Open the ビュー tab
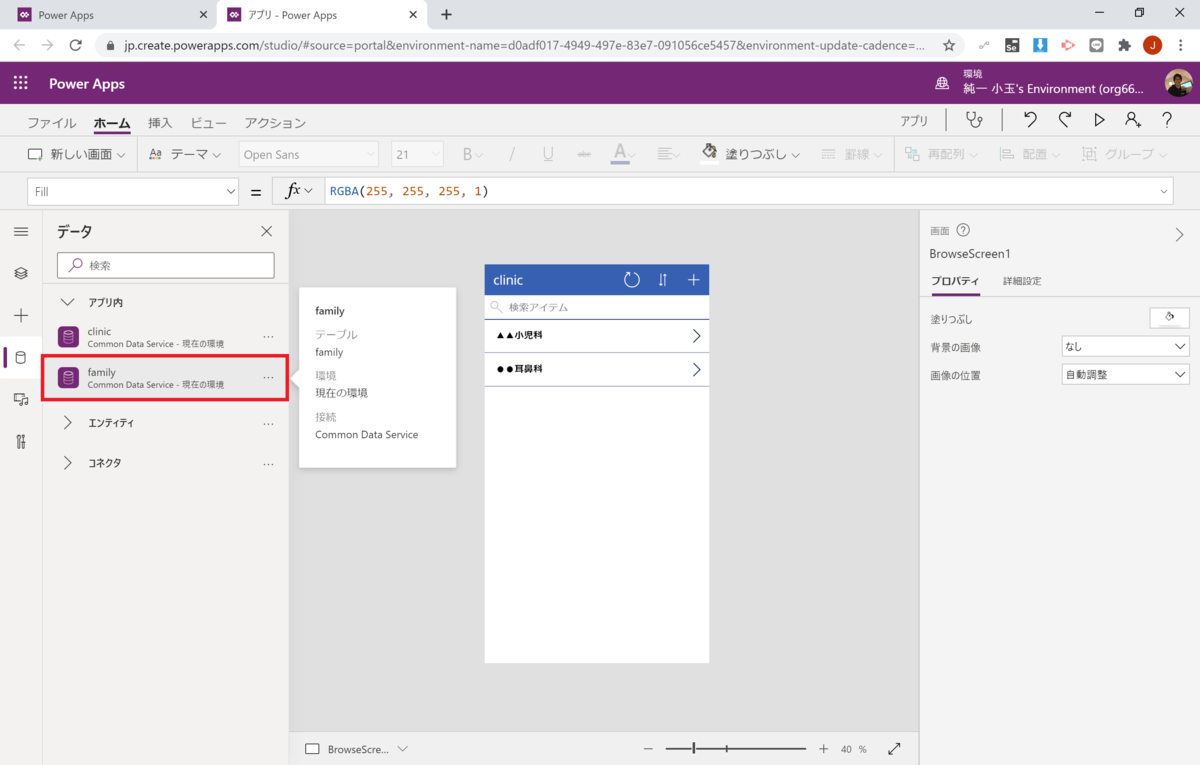Image resolution: width=1200 pixels, height=765 pixels. click(x=208, y=123)
